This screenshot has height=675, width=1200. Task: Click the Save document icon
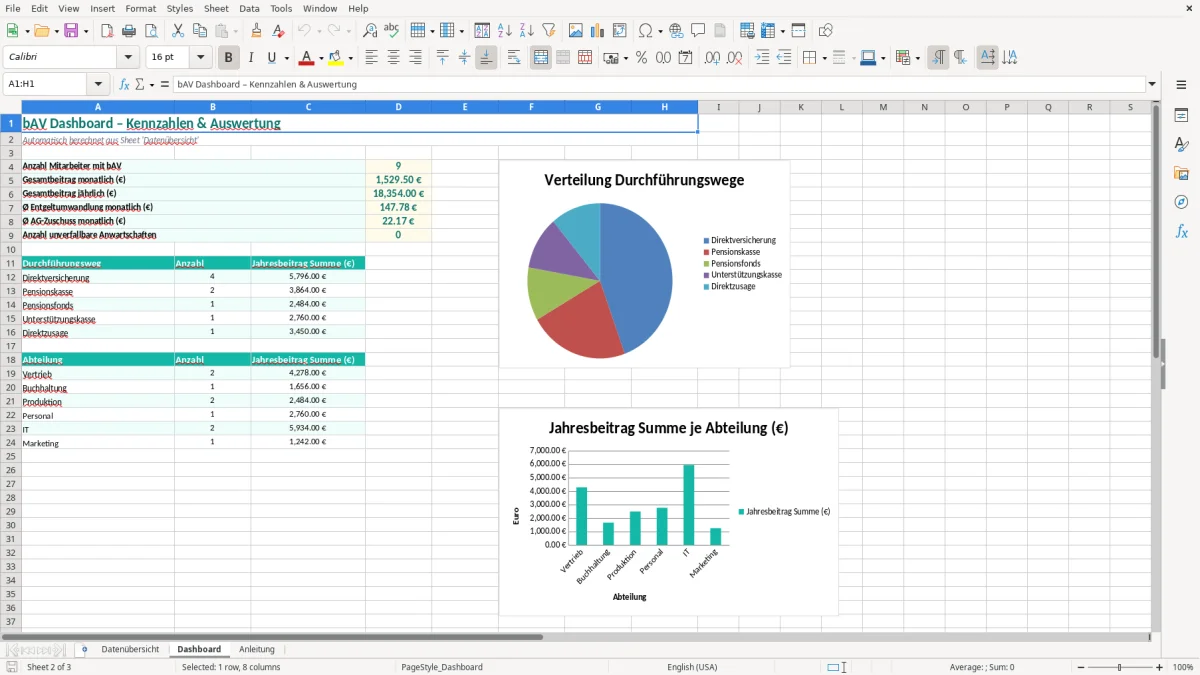pyautogui.click(x=73, y=31)
